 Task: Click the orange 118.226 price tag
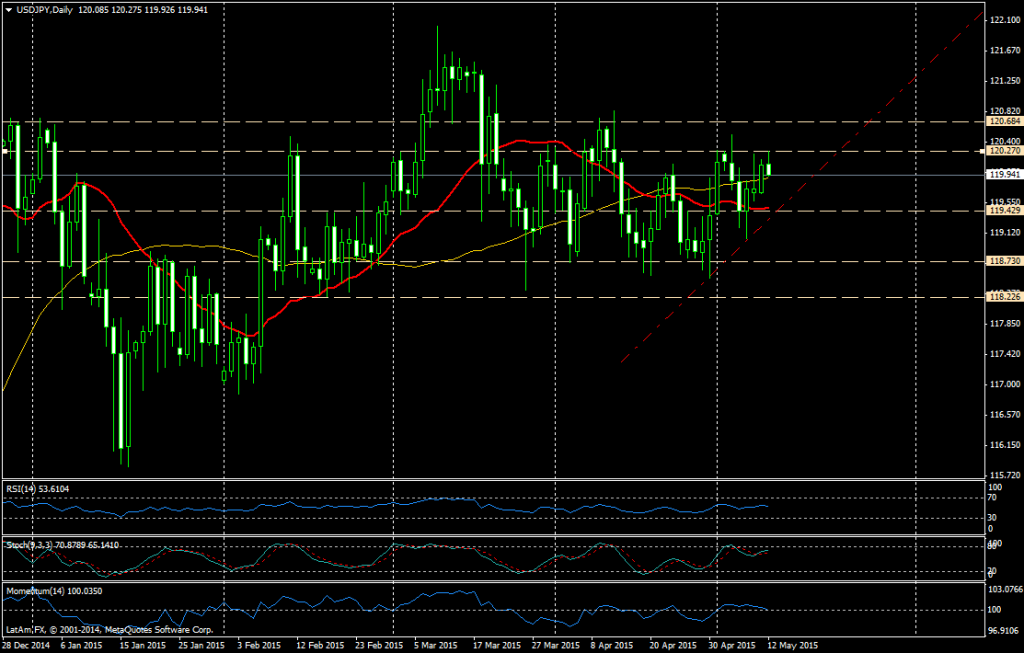[x=1000, y=297]
